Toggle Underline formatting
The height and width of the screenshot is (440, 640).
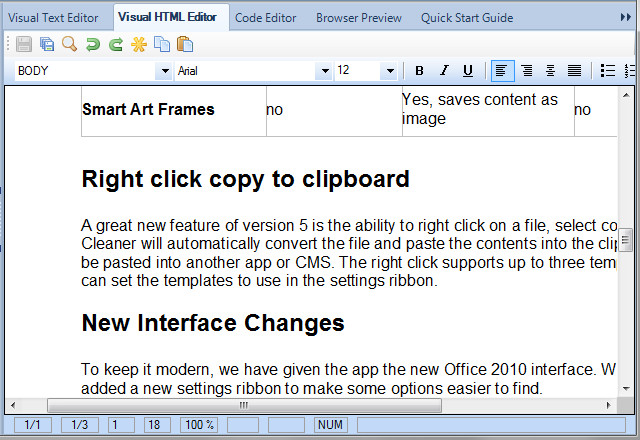click(x=468, y=71)
